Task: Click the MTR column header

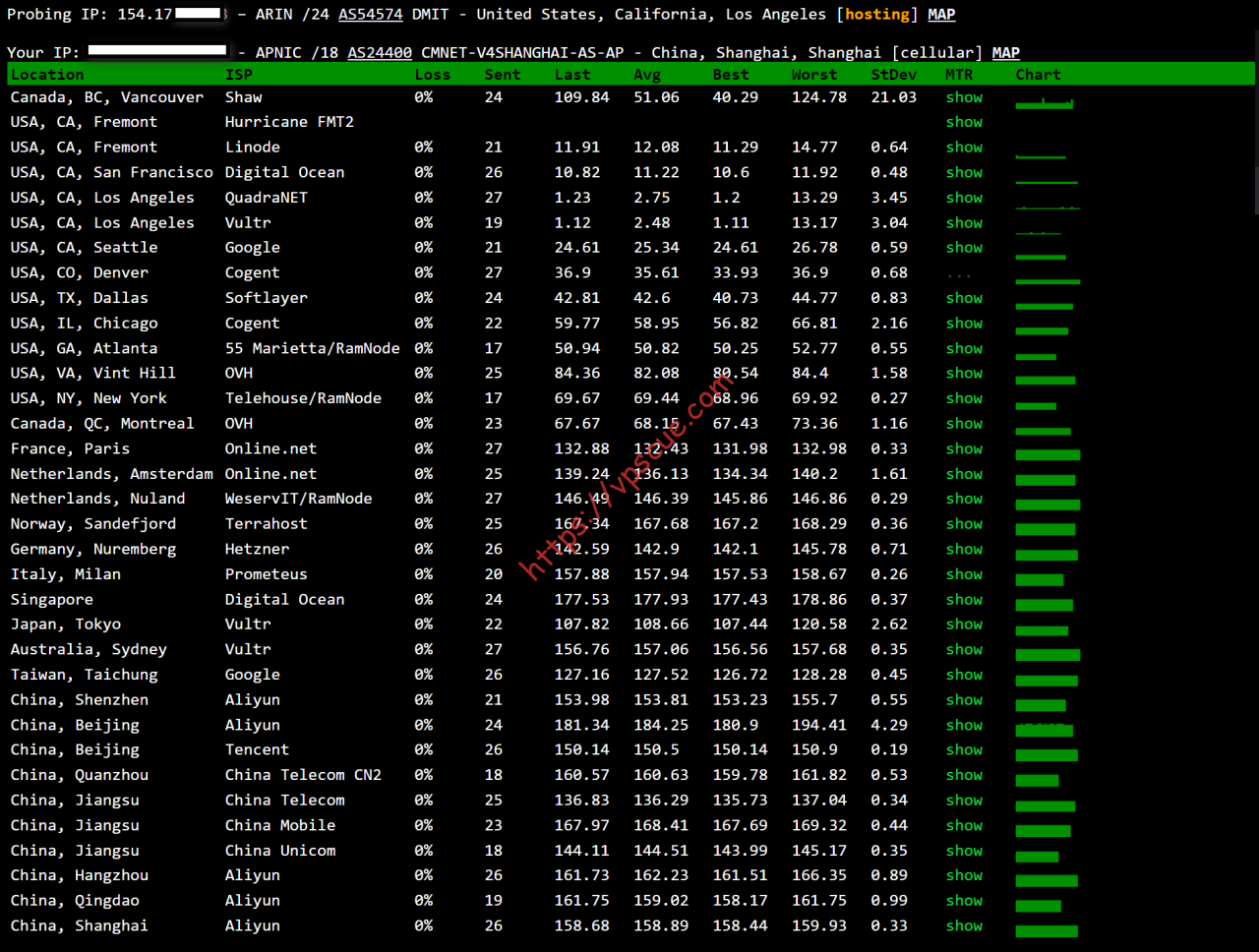Action: (959, 75)
